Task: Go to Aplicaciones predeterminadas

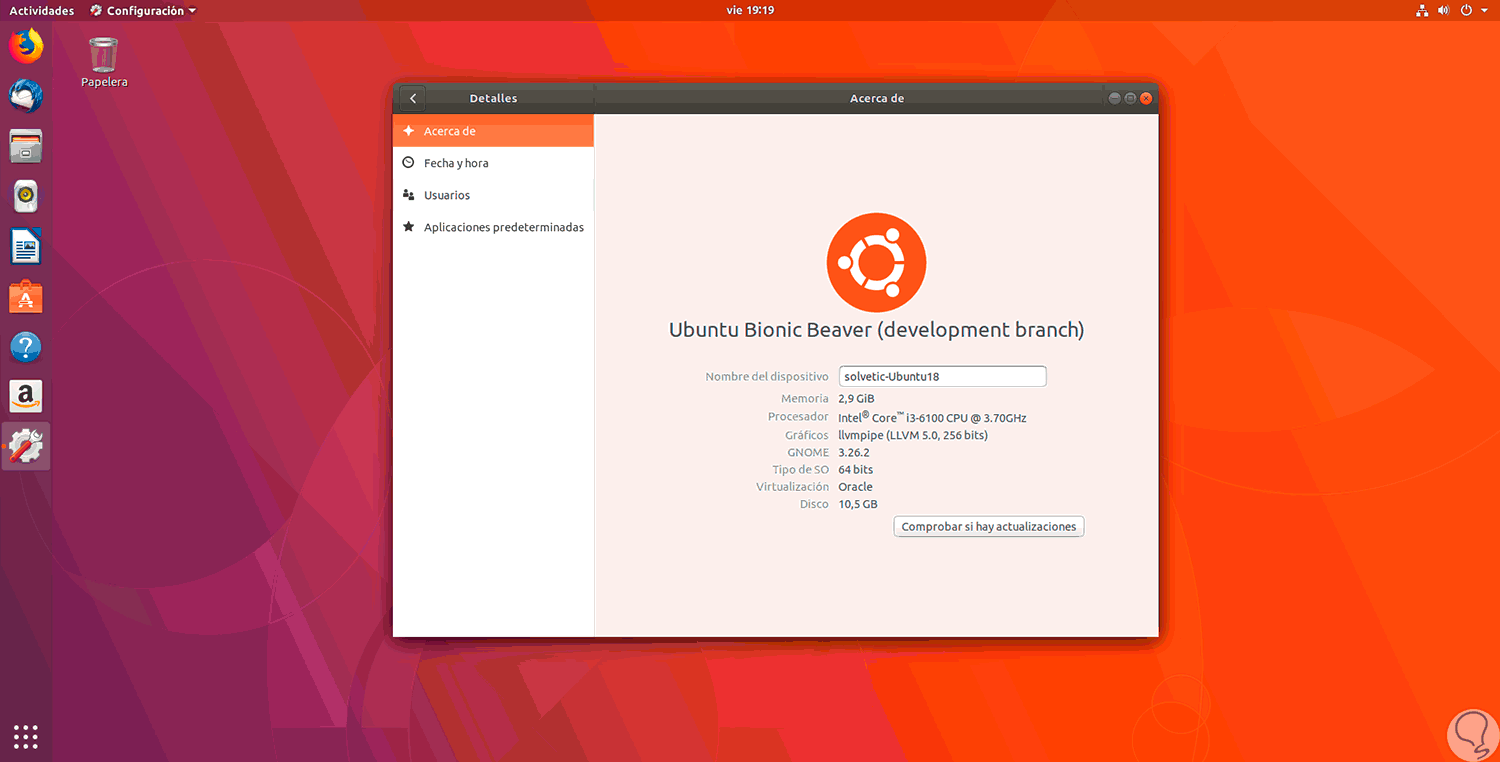Action: tap(493, 227)
